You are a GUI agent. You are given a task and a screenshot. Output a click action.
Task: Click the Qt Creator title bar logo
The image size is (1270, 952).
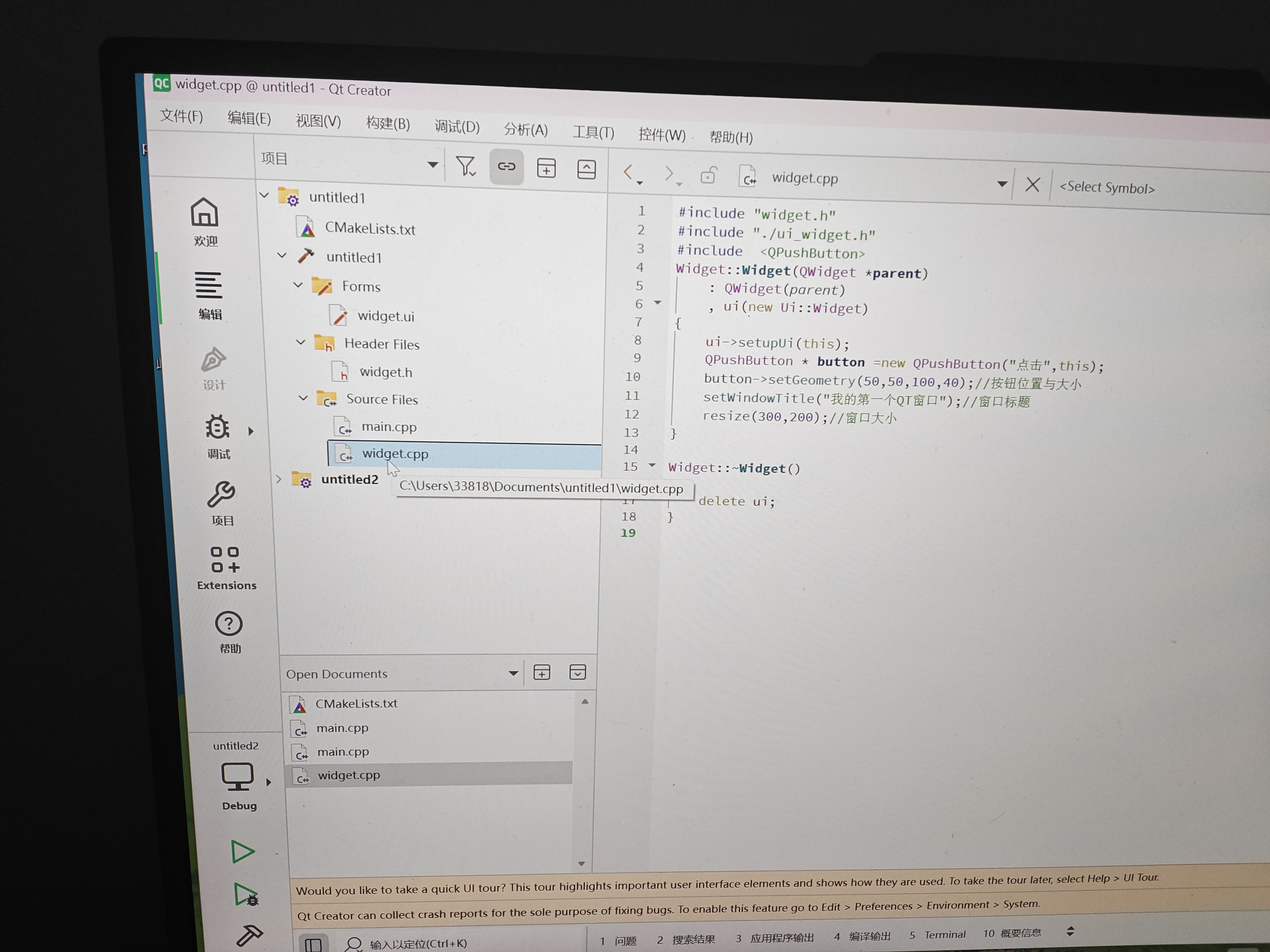coord(161,83)
